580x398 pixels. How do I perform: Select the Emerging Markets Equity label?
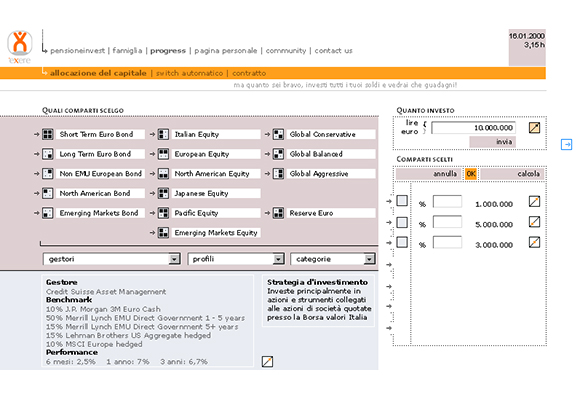(x=216, y=233)
